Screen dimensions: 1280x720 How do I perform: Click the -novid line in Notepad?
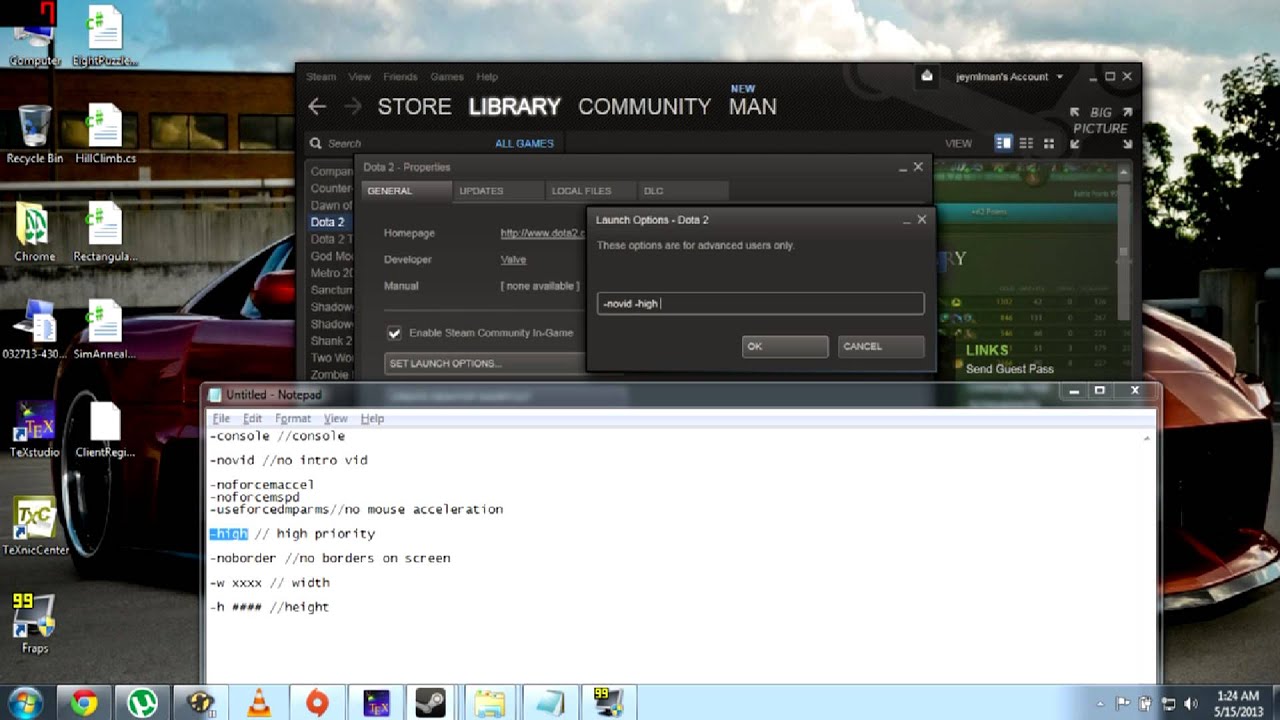[288, 460]
